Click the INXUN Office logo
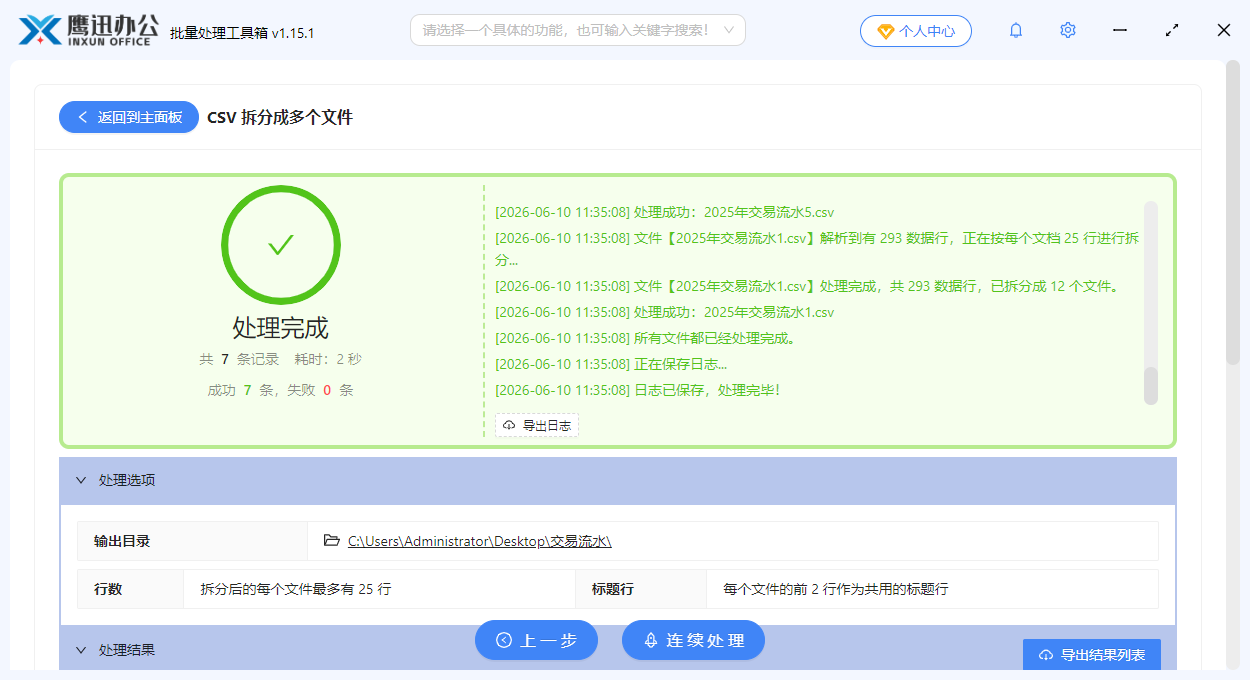This screenshot has height=680, width=1250. tap(89, 30)
